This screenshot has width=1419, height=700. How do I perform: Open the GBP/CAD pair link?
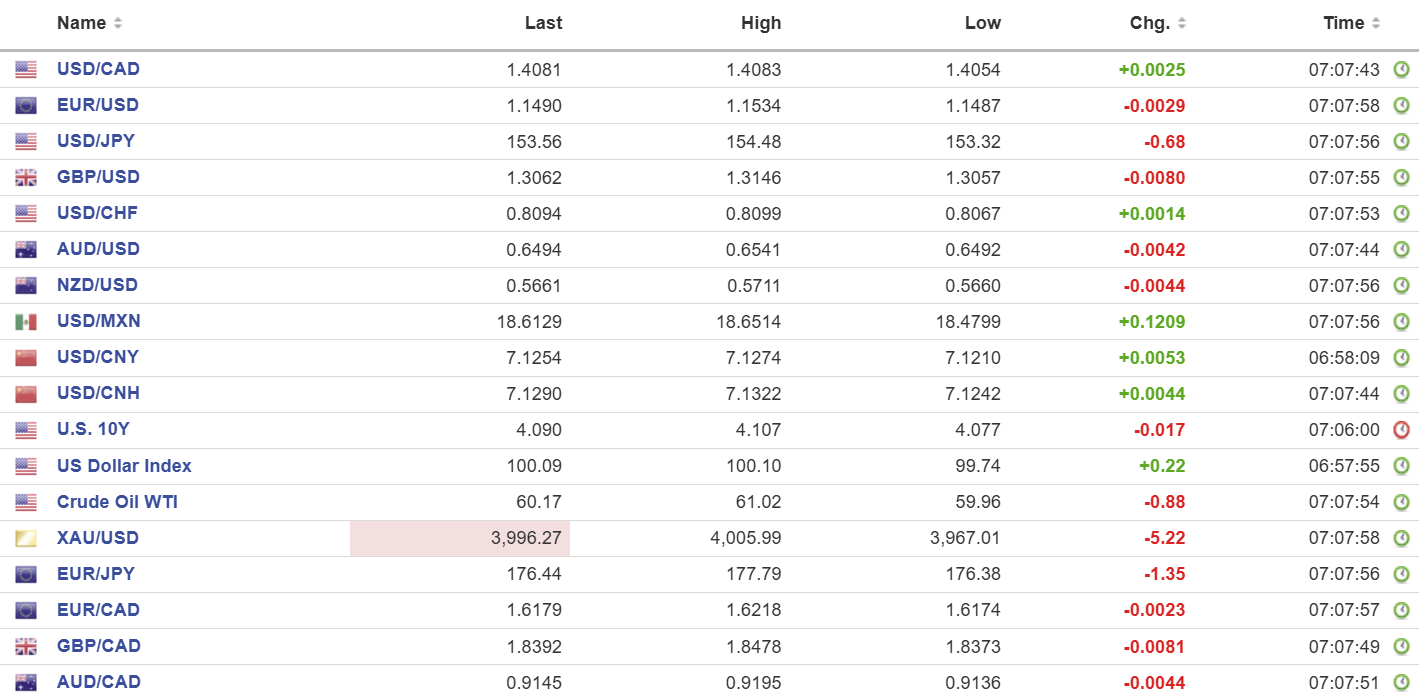98,646
